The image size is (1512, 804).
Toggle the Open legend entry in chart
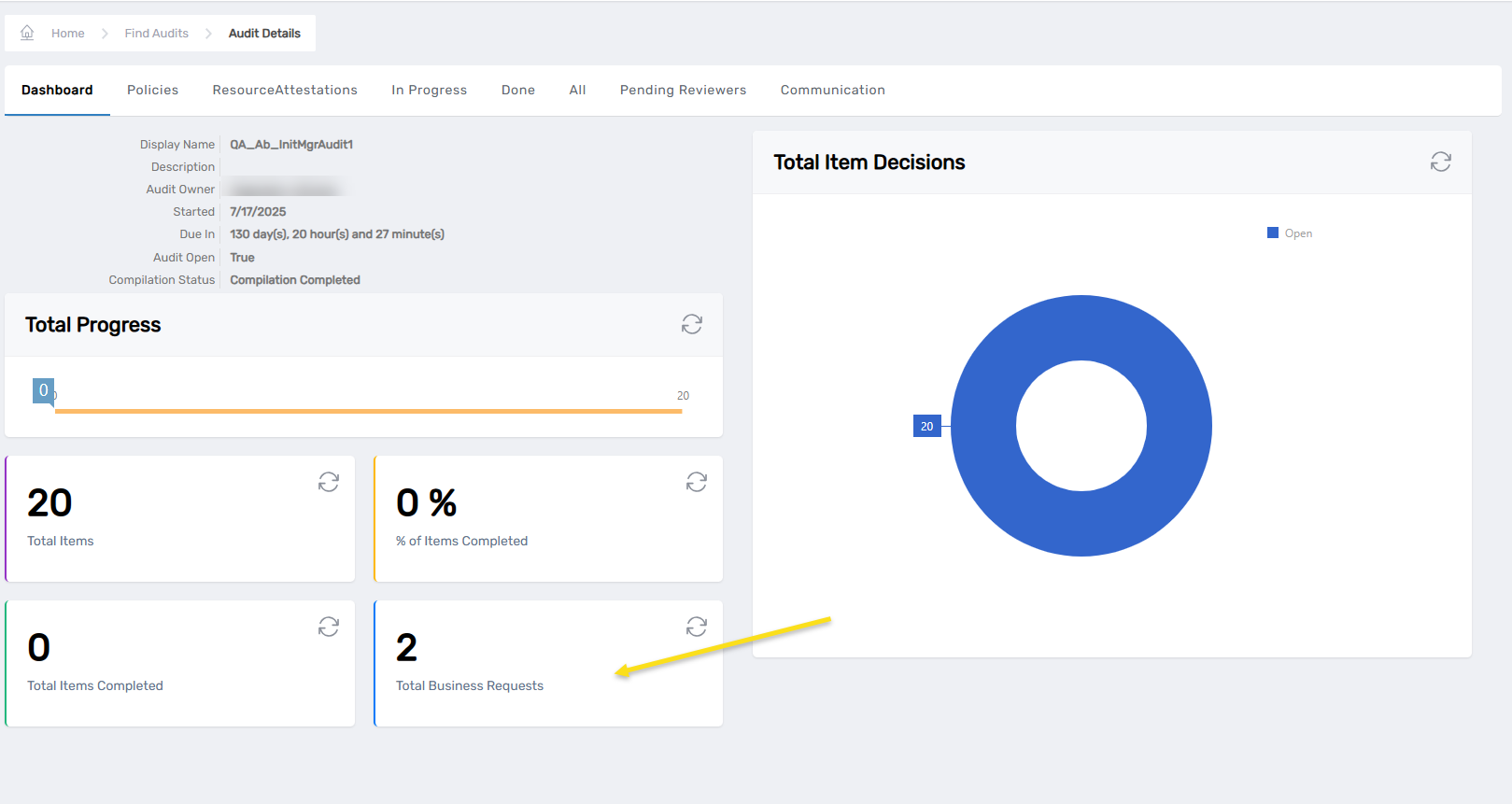tap(1290, 233)
